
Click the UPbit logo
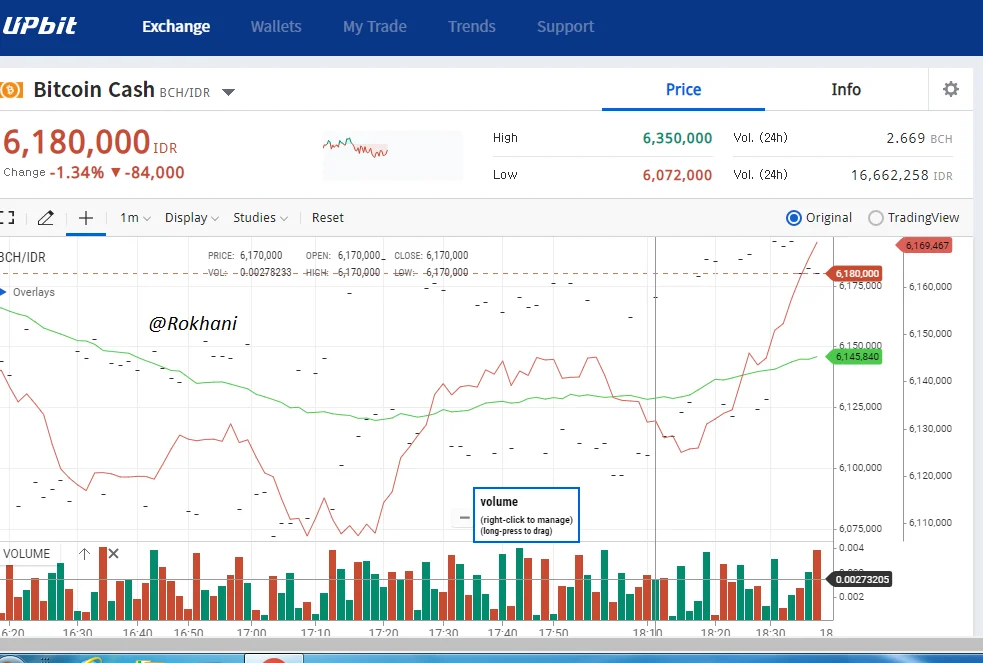pyautogui.click(x=39, y=26)
